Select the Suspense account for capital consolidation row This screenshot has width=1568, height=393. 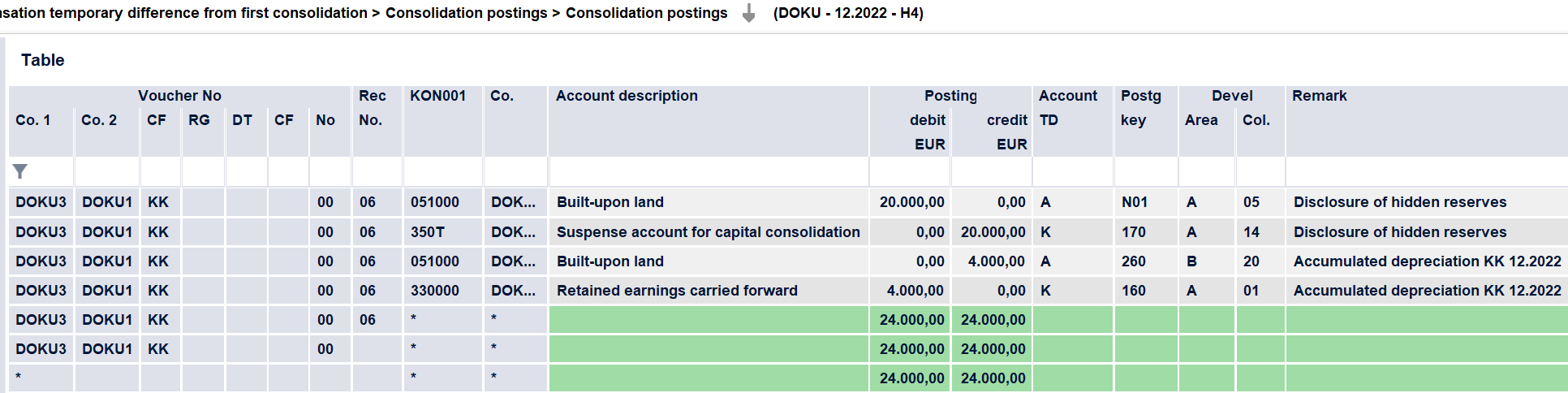pyautogui.click(x=788, y=232)
